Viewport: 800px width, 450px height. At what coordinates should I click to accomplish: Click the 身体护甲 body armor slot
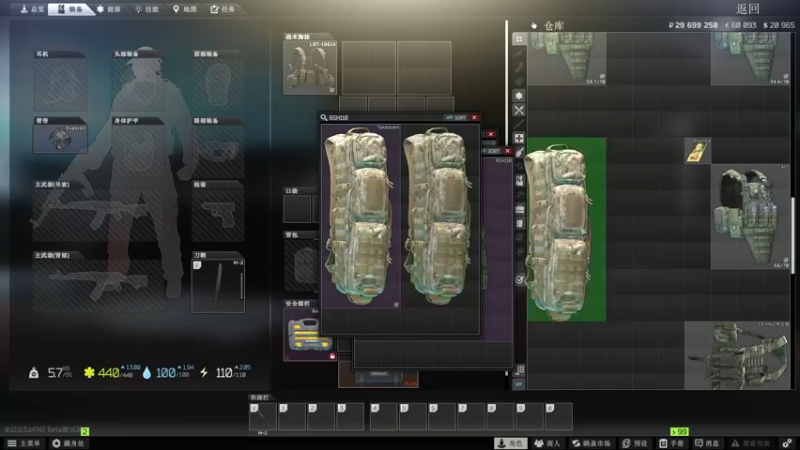point(138,151)
